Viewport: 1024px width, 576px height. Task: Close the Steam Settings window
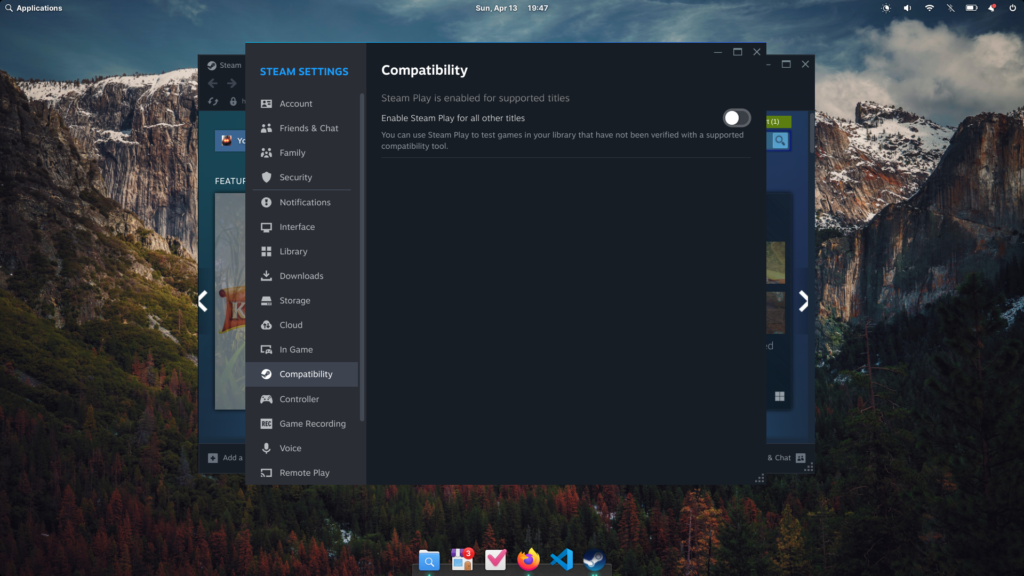[757, 52]
